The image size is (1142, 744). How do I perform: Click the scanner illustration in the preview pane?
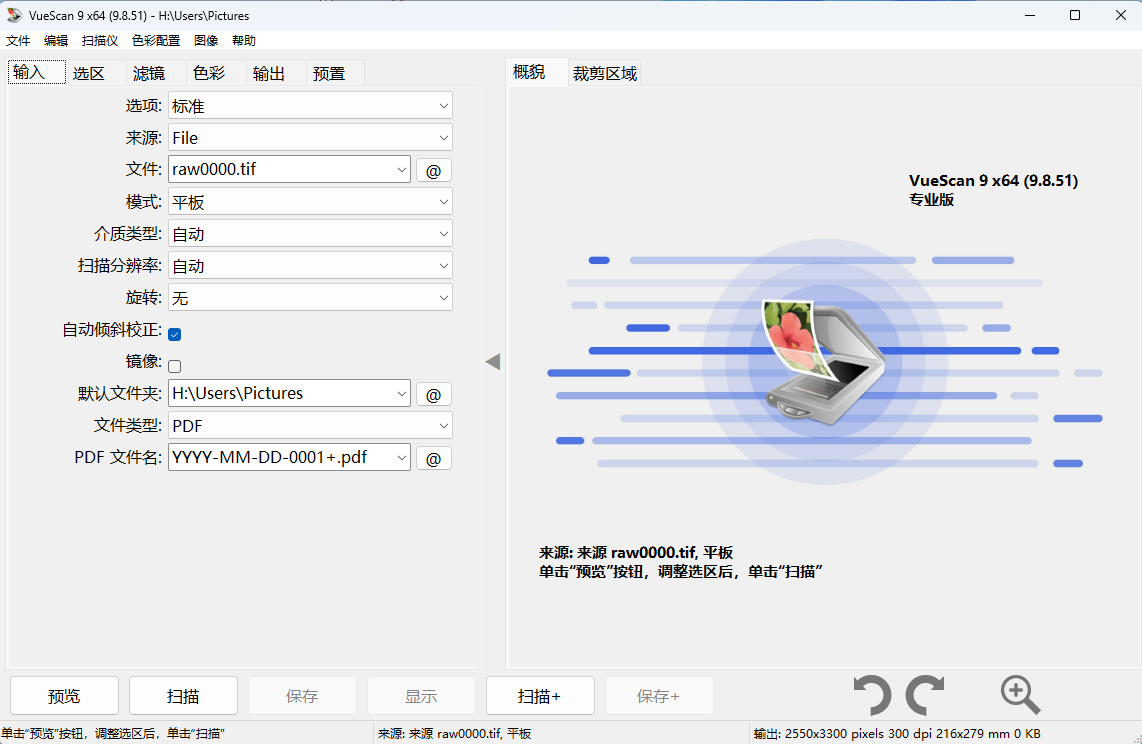click(824, 362)
